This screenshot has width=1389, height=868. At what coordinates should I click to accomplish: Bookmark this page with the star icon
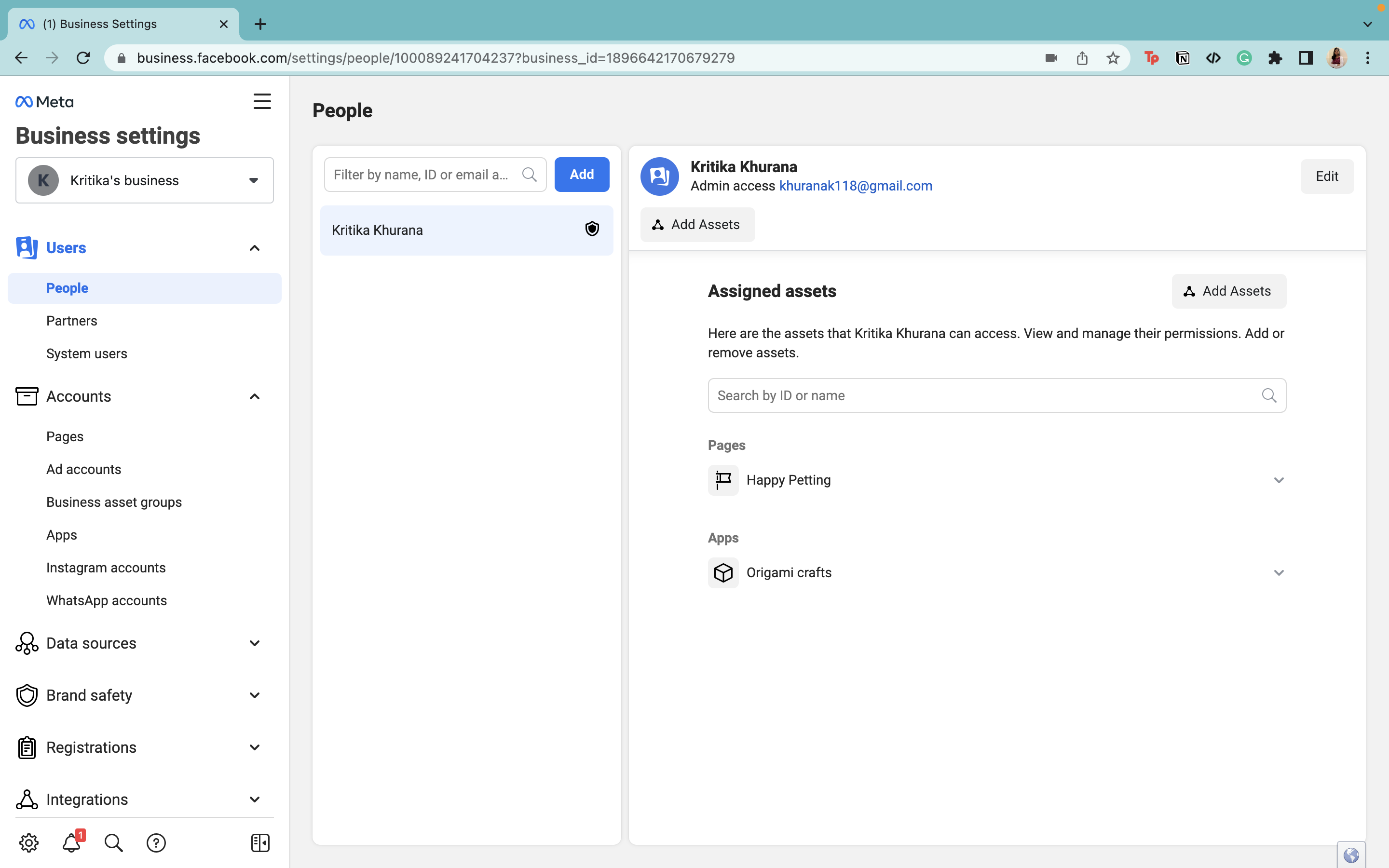pyautogui.click(x=1113, y=58)
